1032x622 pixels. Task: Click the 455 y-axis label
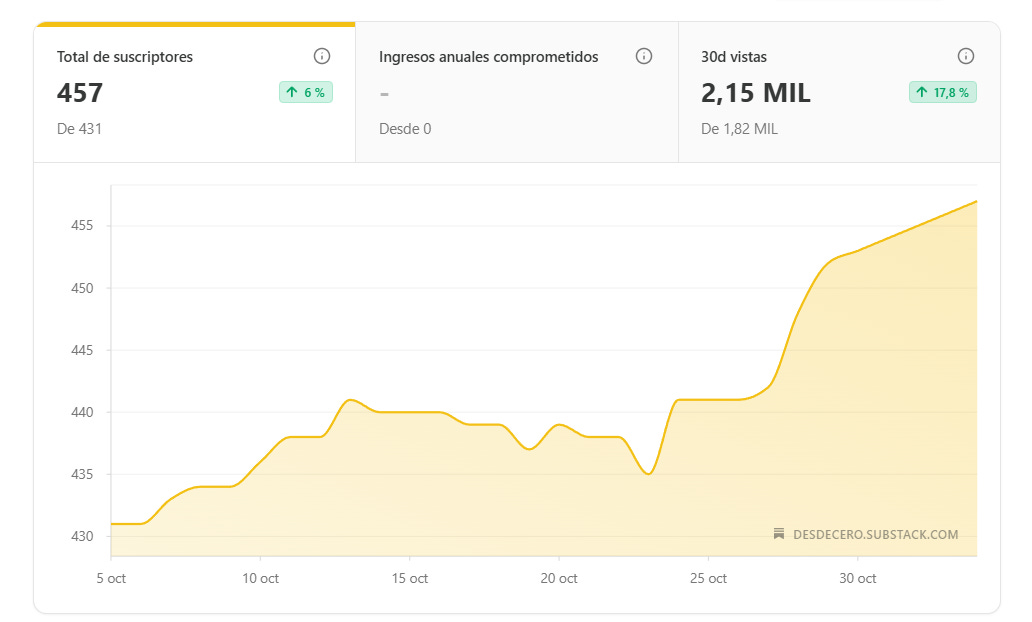click(x=82, y=226)
